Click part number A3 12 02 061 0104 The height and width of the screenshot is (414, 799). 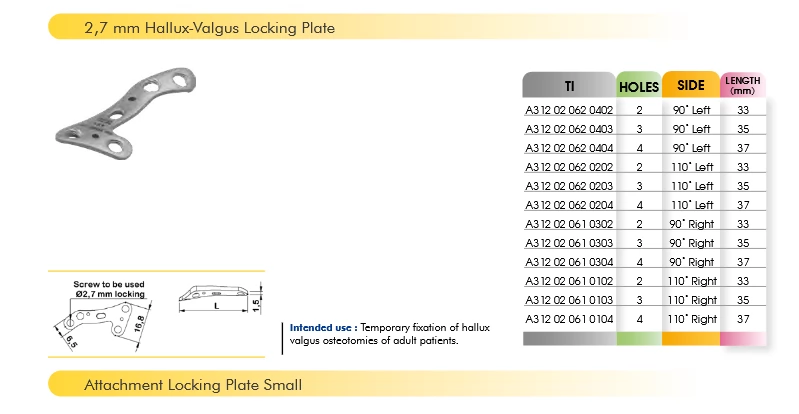click(569, 319)
